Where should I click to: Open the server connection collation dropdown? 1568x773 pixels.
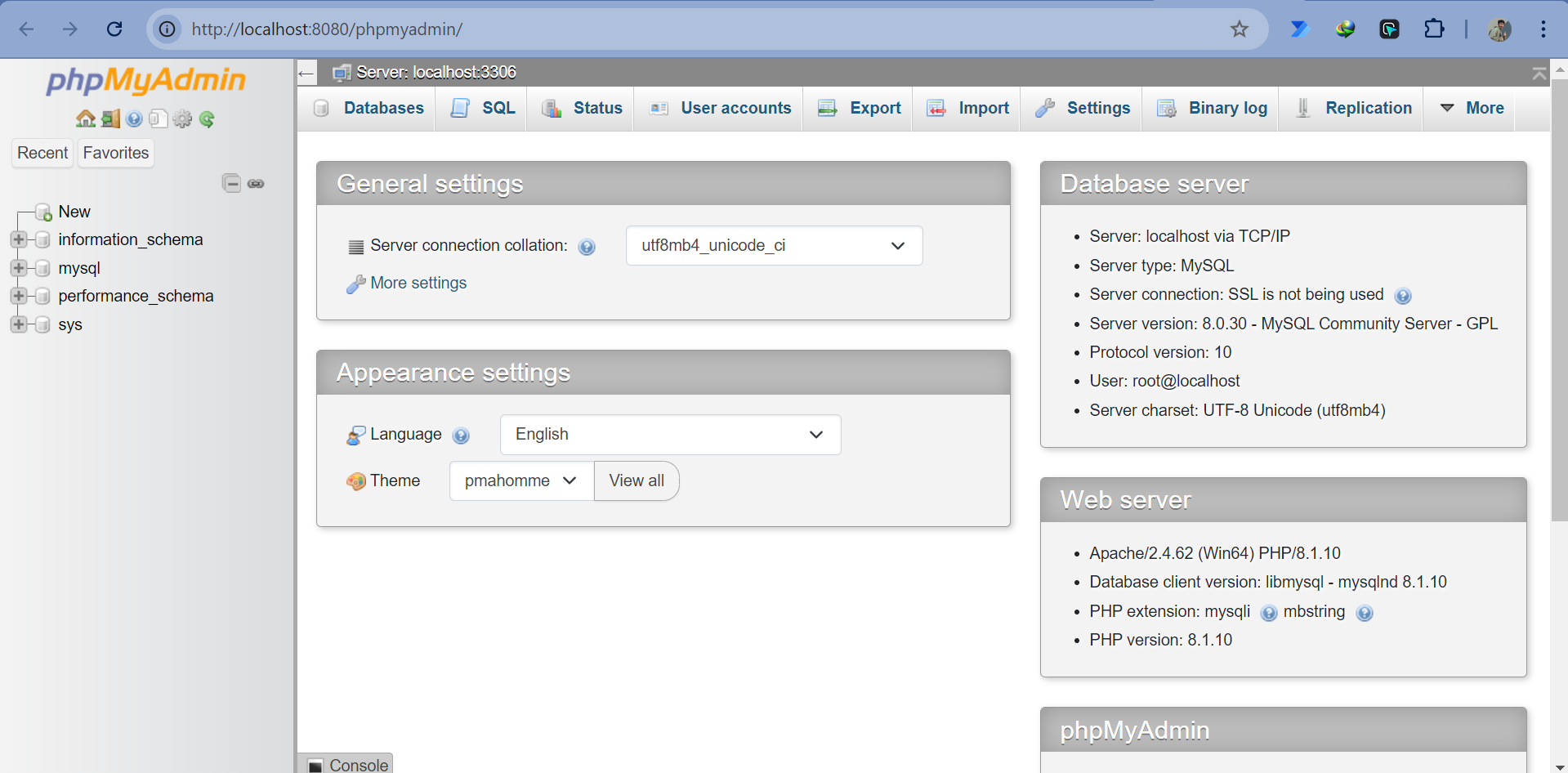[774, 246]
